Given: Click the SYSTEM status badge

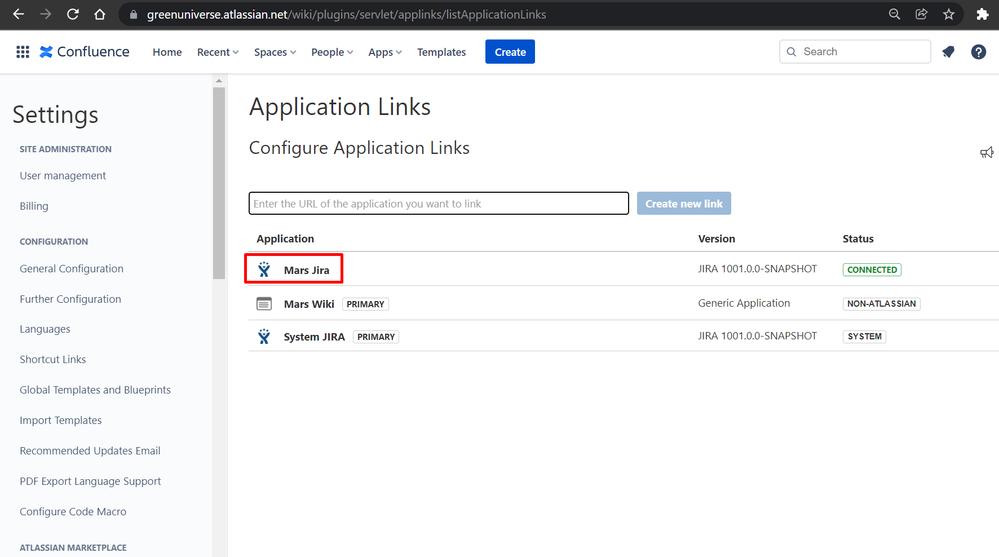Looking at the screenshot, I should pos(864,336).
